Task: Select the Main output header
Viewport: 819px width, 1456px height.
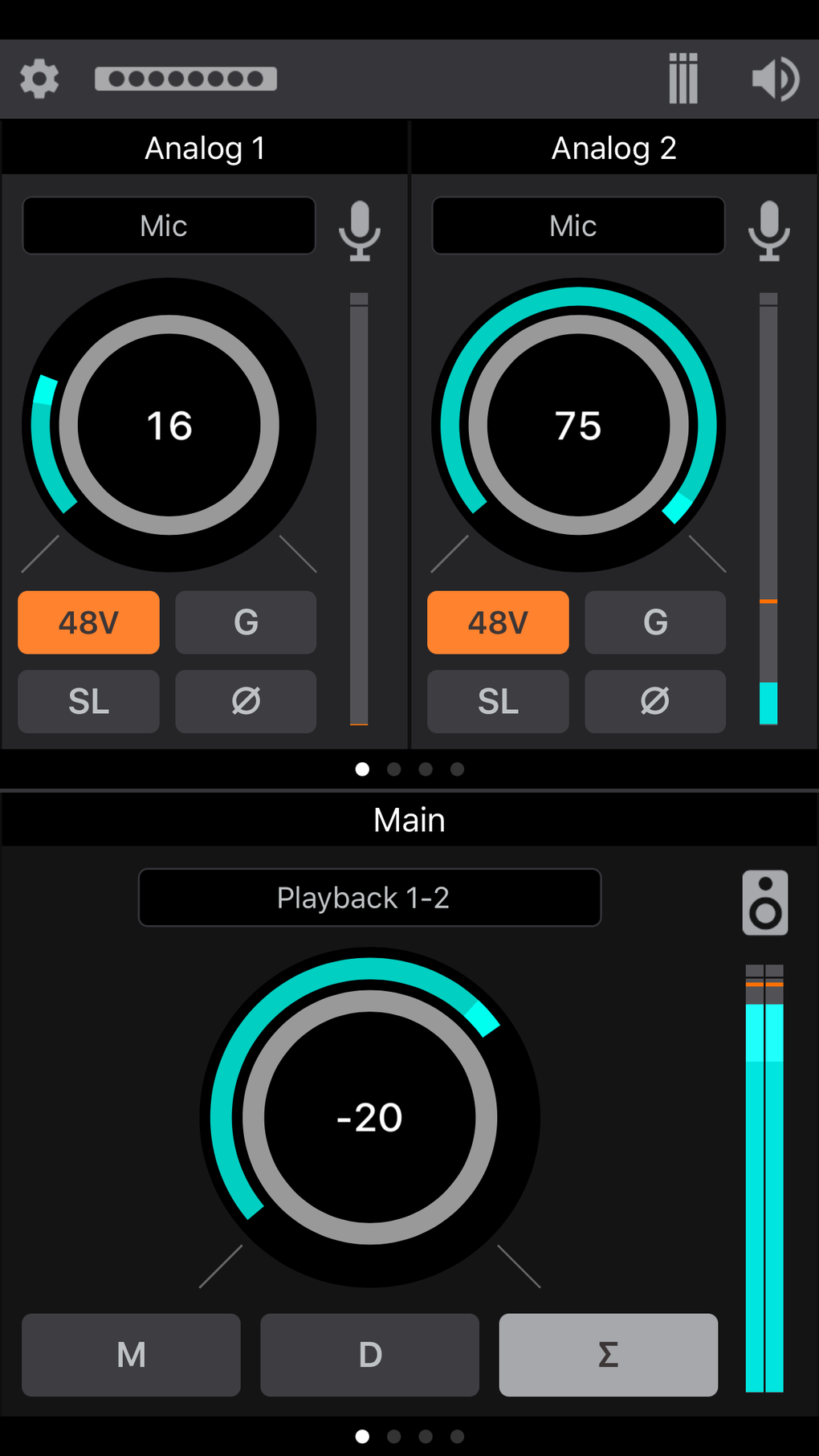Action: point(409,820)
